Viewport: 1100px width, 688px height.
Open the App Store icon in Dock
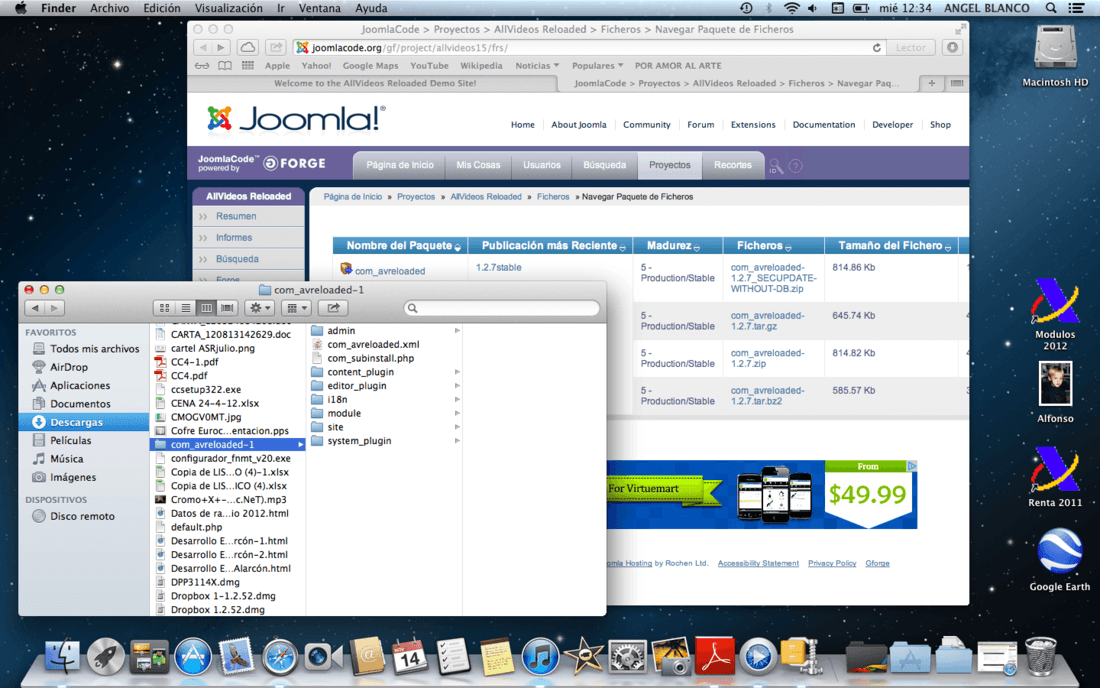coord(193,656)
